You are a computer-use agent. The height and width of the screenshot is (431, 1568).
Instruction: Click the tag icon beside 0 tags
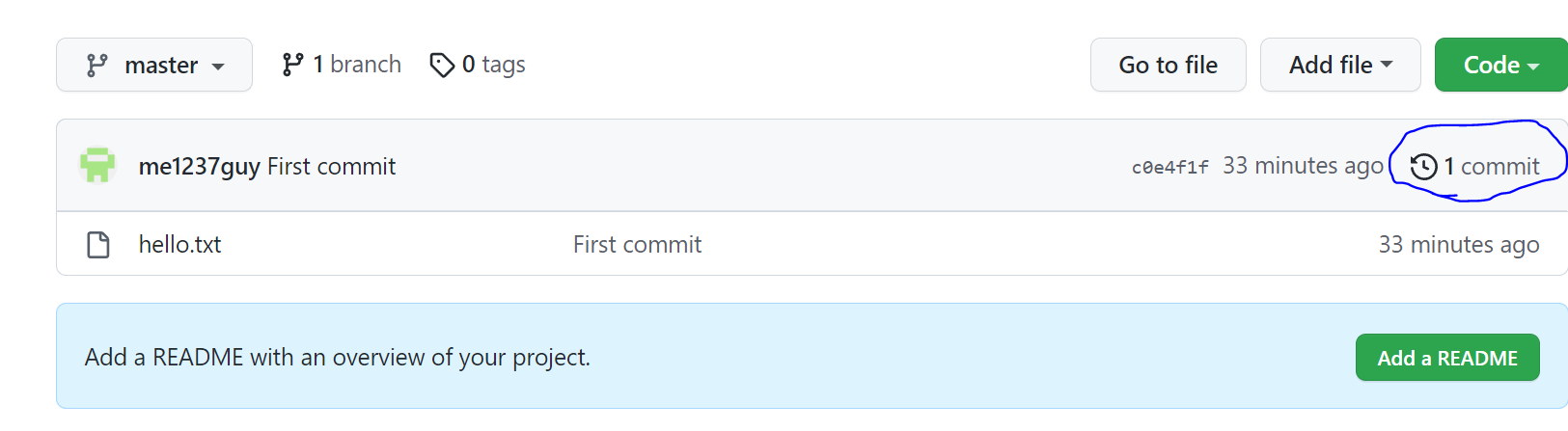click(x=442, y=65)
